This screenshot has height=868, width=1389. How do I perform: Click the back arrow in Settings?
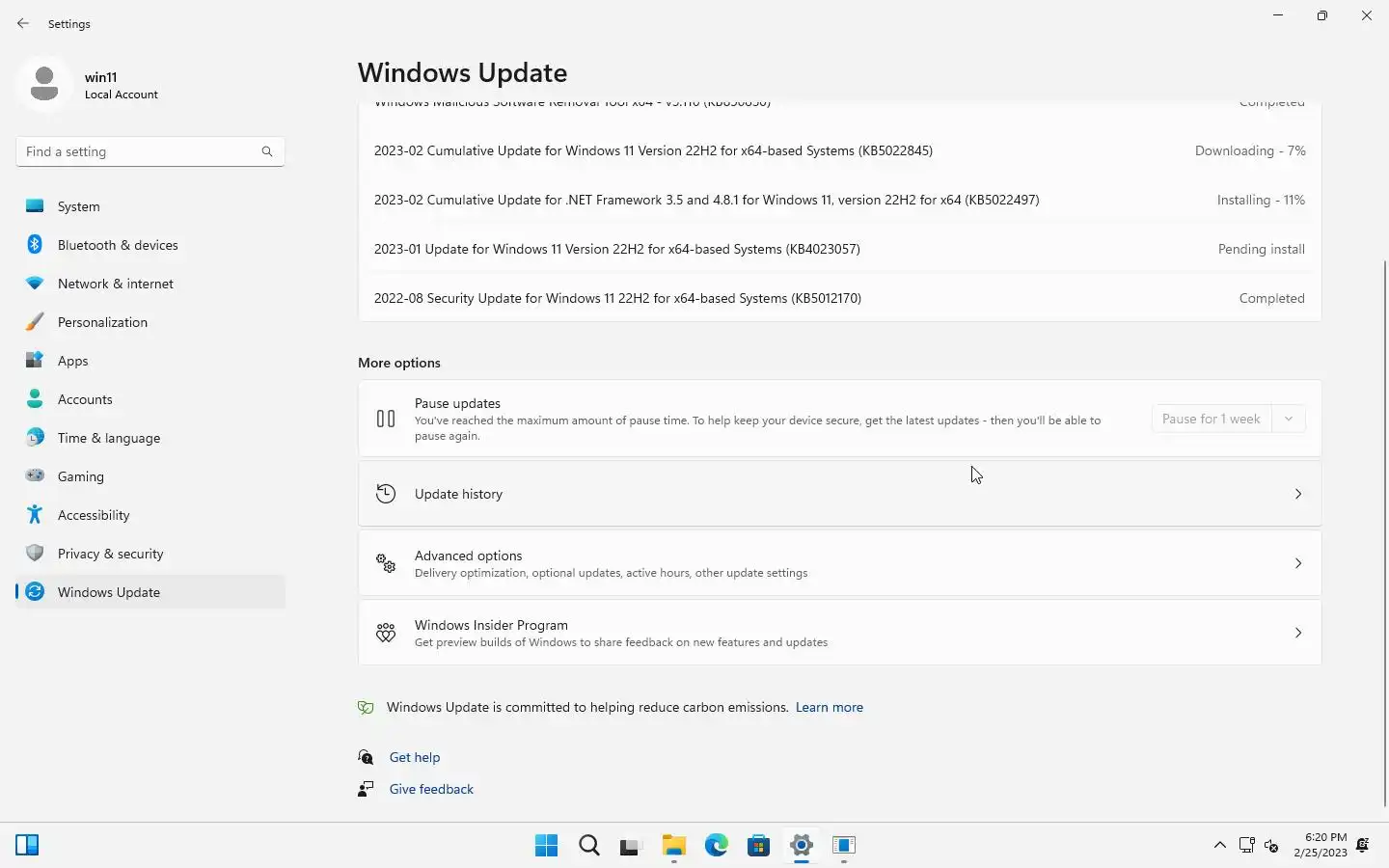click(23, 23)
